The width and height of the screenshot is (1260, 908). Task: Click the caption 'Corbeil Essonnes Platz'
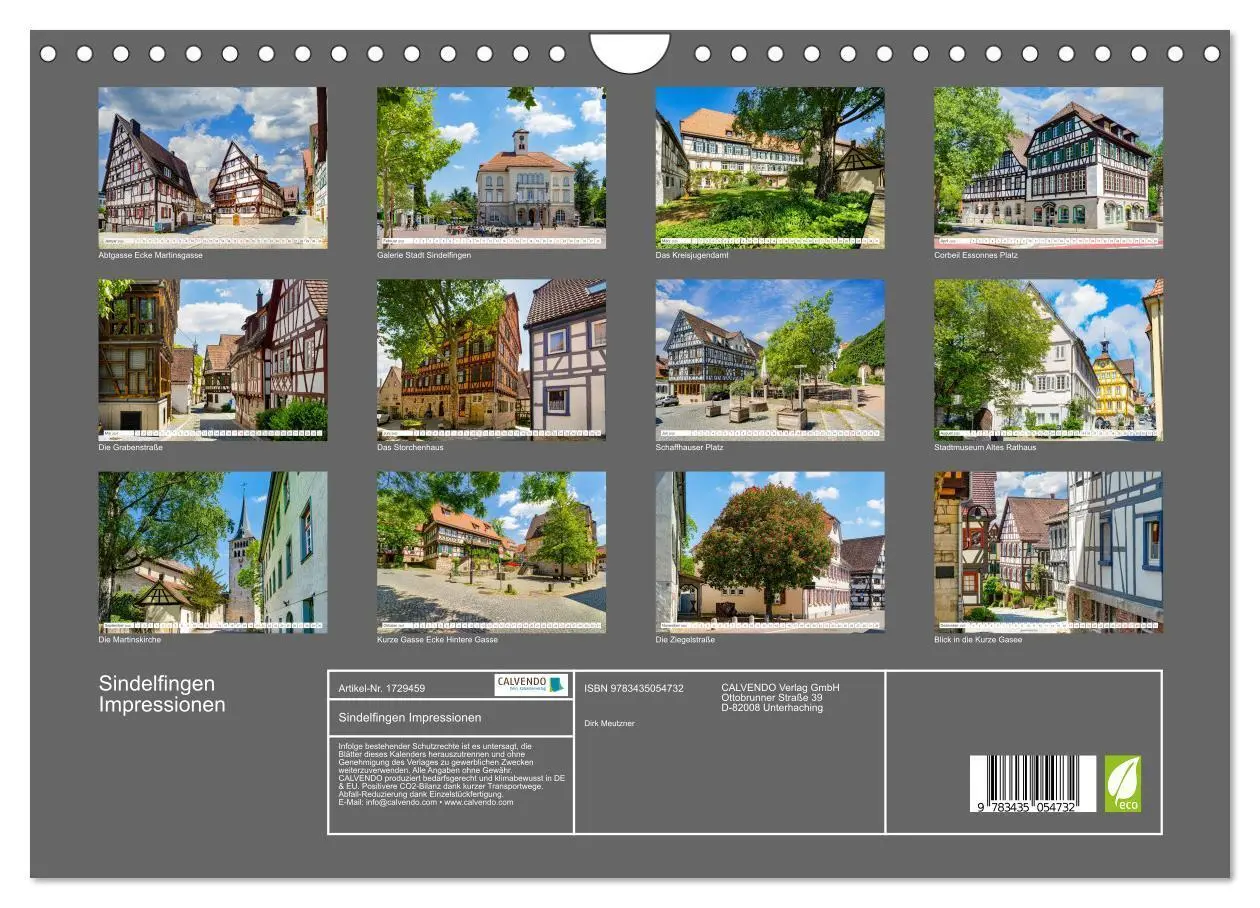976,255
